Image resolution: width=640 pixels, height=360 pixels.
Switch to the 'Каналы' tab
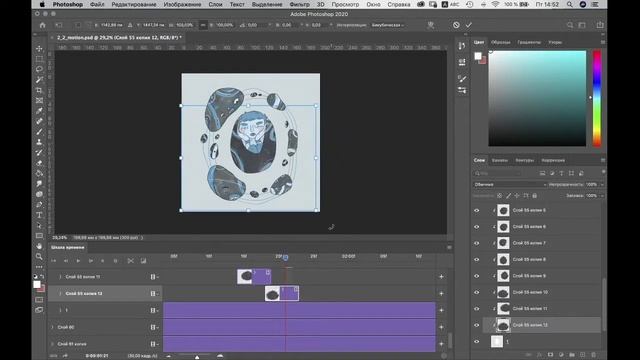point(500,160)
